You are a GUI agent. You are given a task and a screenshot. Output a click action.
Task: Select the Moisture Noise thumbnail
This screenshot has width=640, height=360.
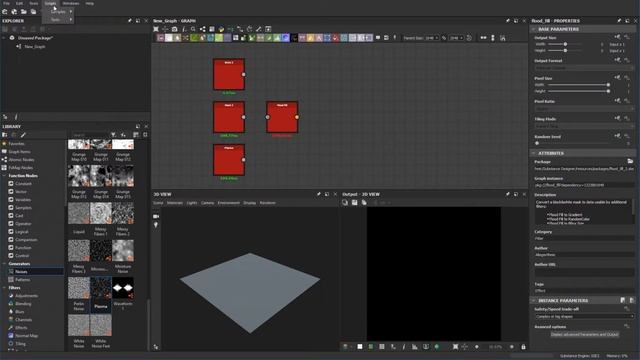pyautogui.click(x=123, y=251)
